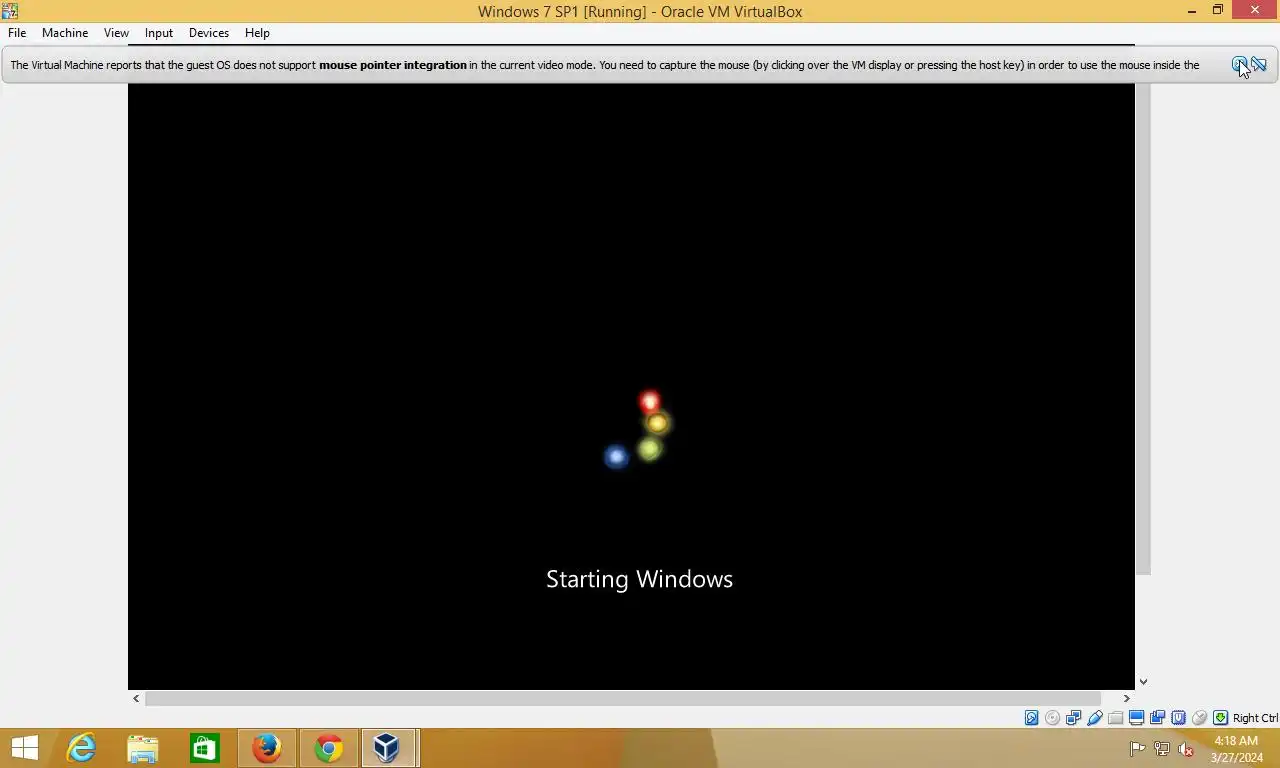Click the single-monitor display indicator

tap(1137, 718)
